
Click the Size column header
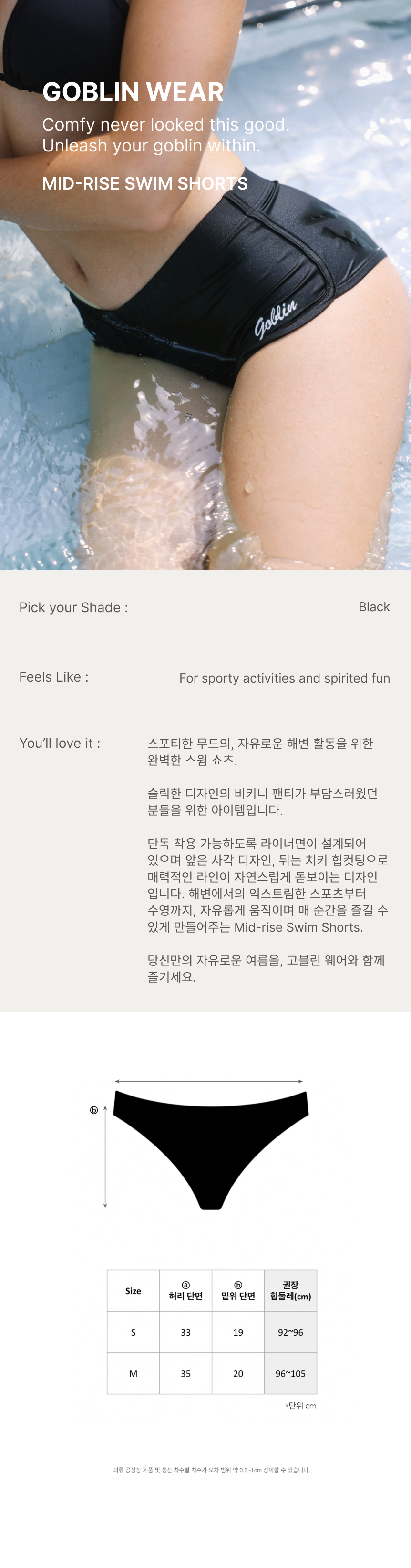pyautogui.click(x=134, y=1290)
